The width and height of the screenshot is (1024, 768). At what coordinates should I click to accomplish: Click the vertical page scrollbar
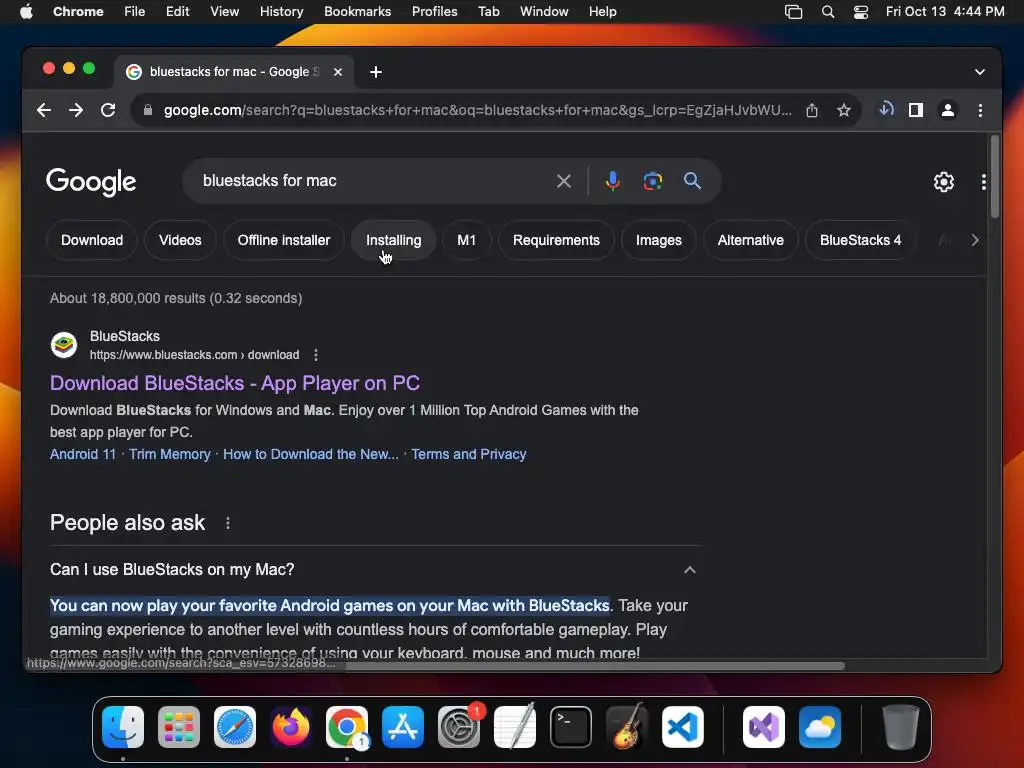point(995,178)
